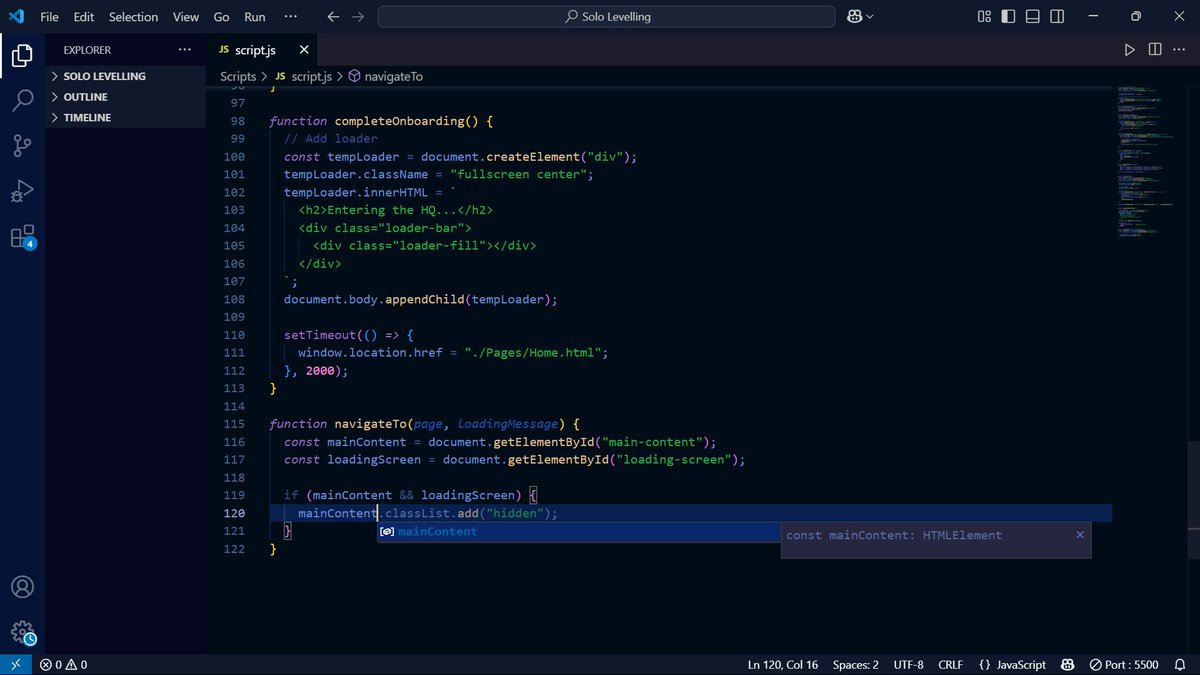Click the Solo Levelling command center search box
The width and height of the screenshot is (1200, 675).
click(x=606, y=17)
